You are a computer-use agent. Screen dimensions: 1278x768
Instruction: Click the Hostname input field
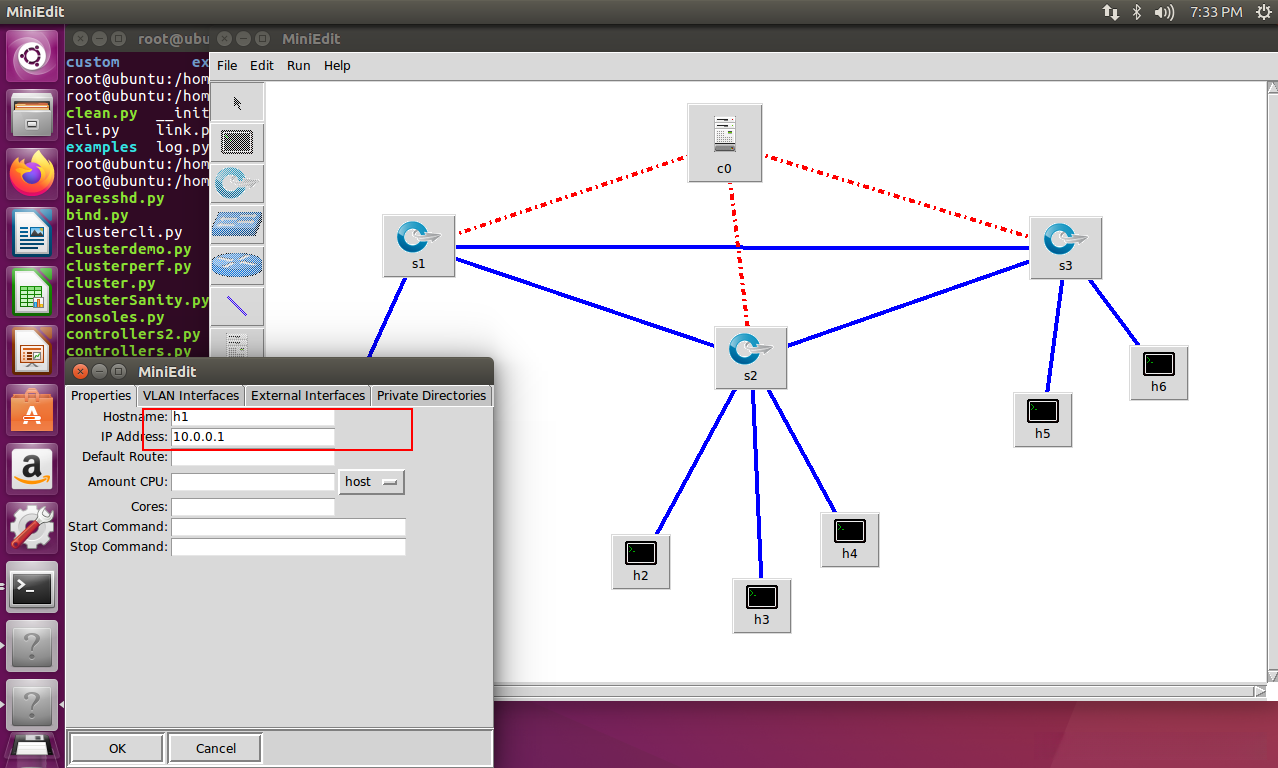[x=253, y=416]
